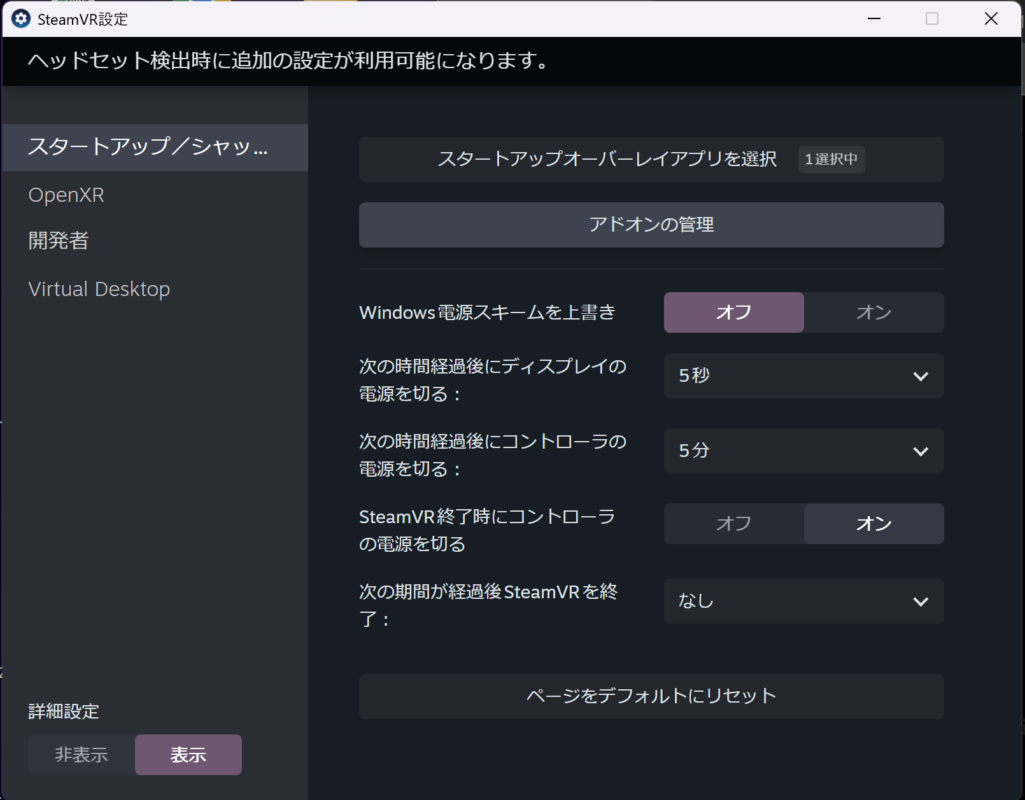This screenshot has width=1025, height=800.
Task: Set SteamVR終了時にコントローラの電源を切る to オン
Action: (874, 524)
